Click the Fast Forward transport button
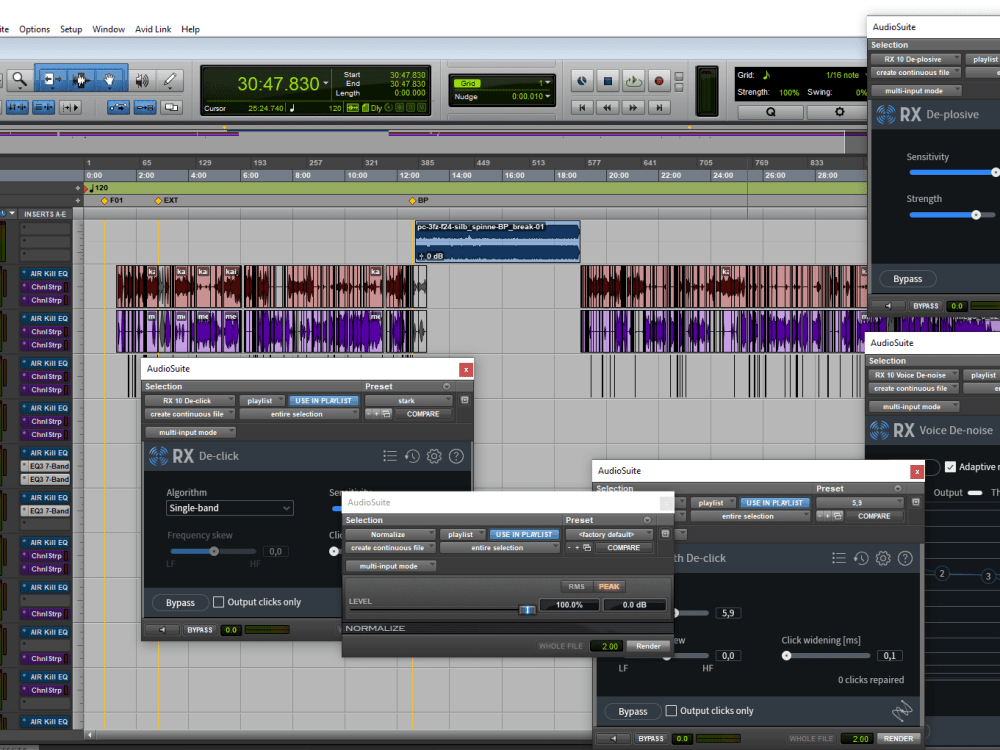The image size is (1000, 750). (x=633, y=108)
